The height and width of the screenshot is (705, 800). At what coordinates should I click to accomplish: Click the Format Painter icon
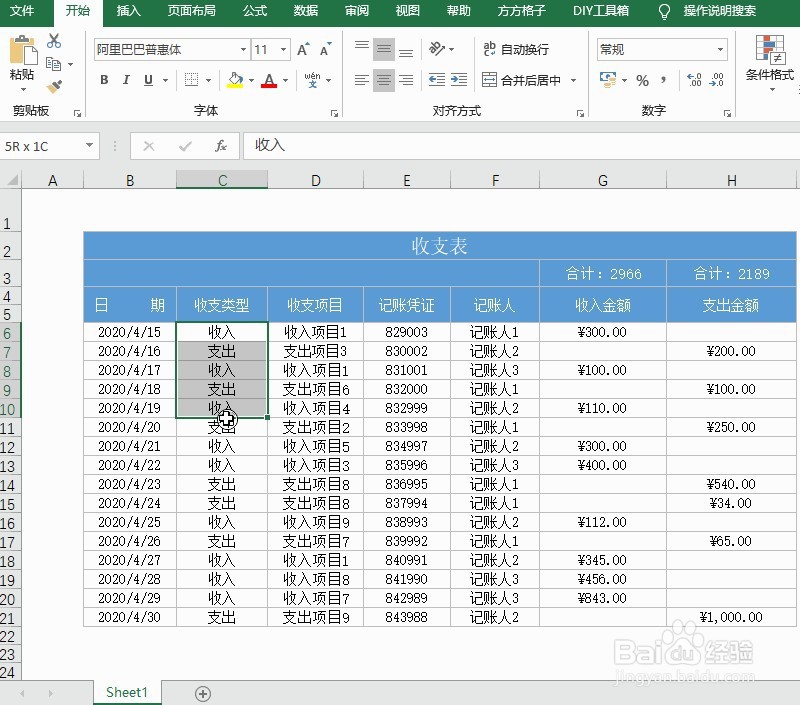pyautogui.click(x=55, y=85)
